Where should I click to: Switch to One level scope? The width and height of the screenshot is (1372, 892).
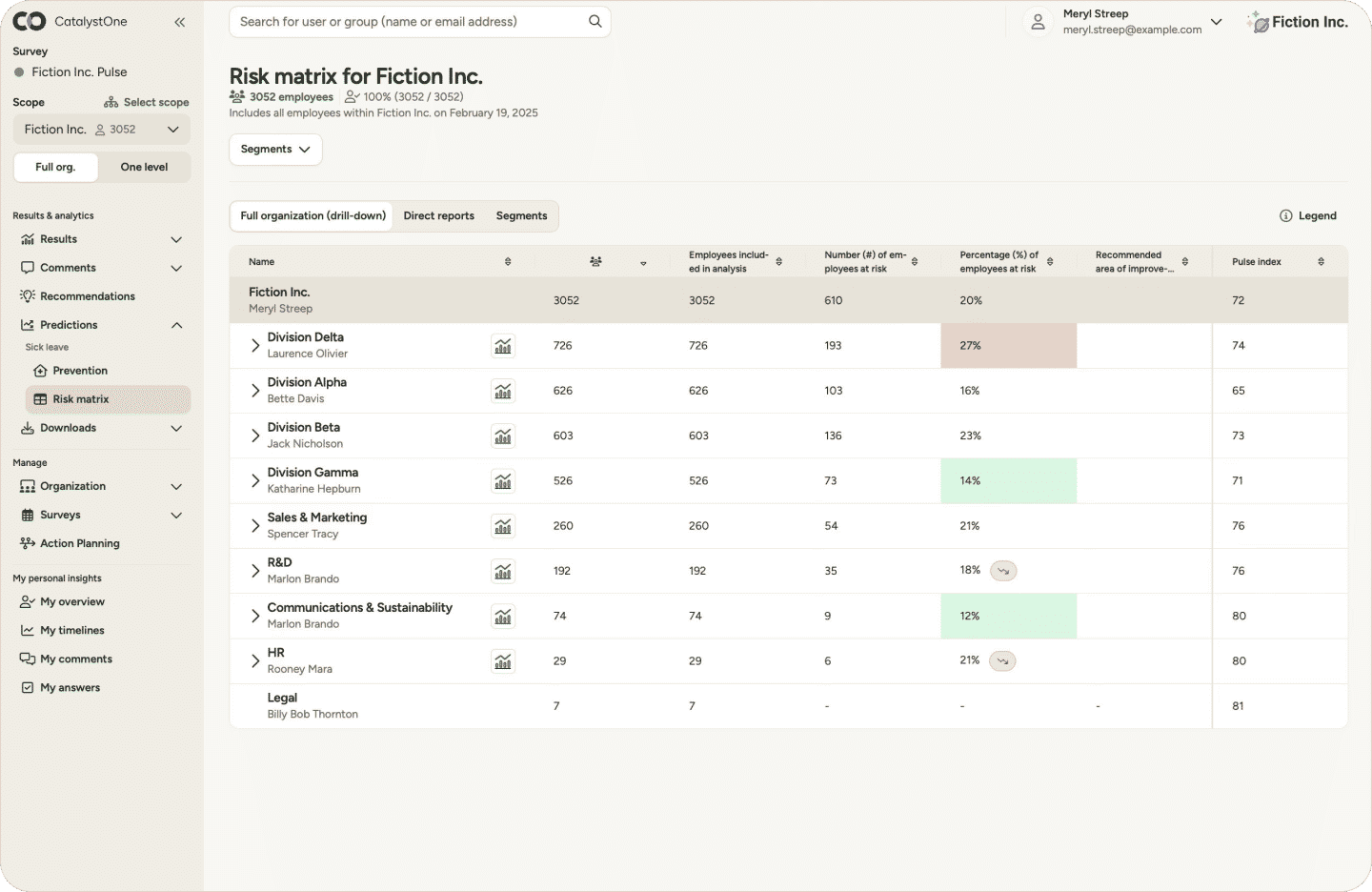pos(144,168)
